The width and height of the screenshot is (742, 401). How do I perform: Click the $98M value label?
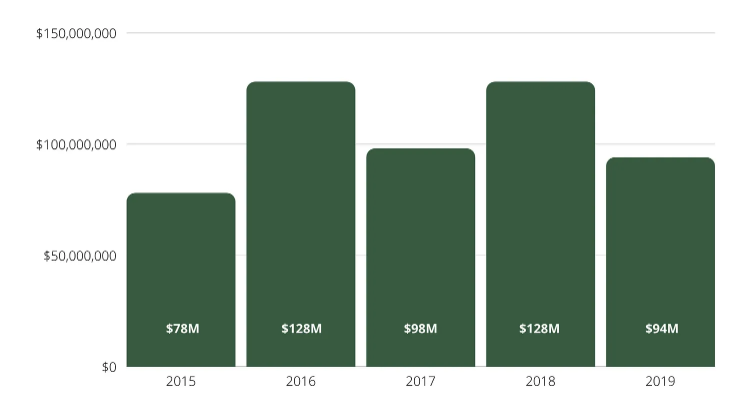coord(420,329)
